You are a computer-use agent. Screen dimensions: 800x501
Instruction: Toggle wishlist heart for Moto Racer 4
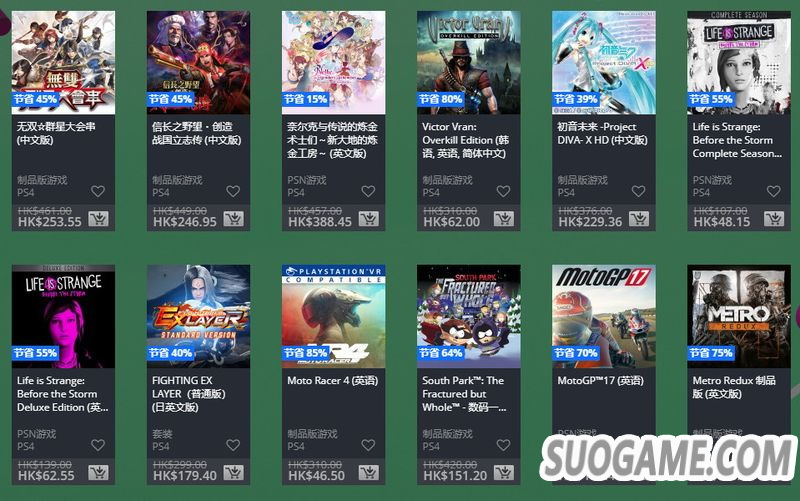click(368, 445)
